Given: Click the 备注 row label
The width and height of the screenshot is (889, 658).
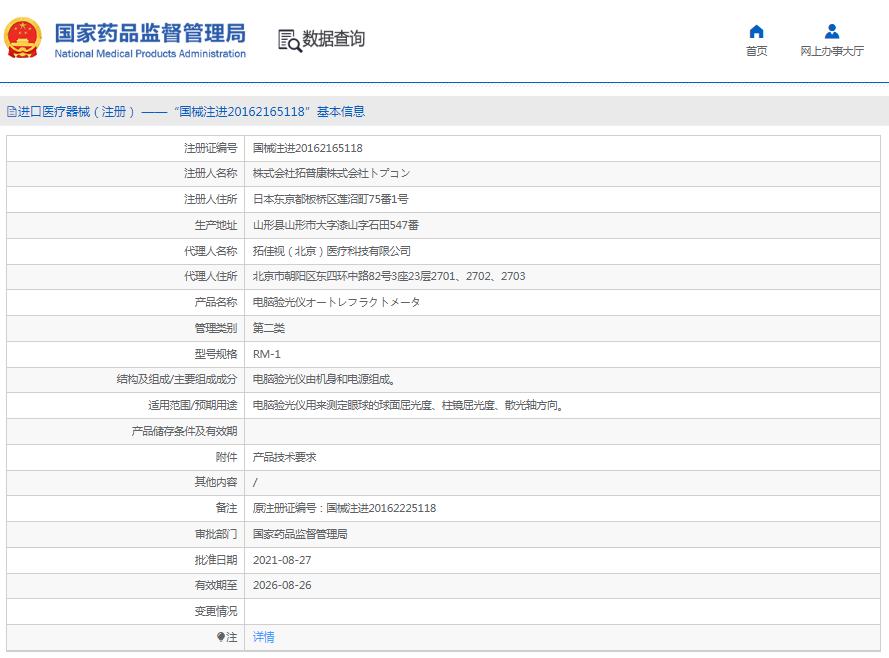Looking at the screenshot, I should point(226,508).
